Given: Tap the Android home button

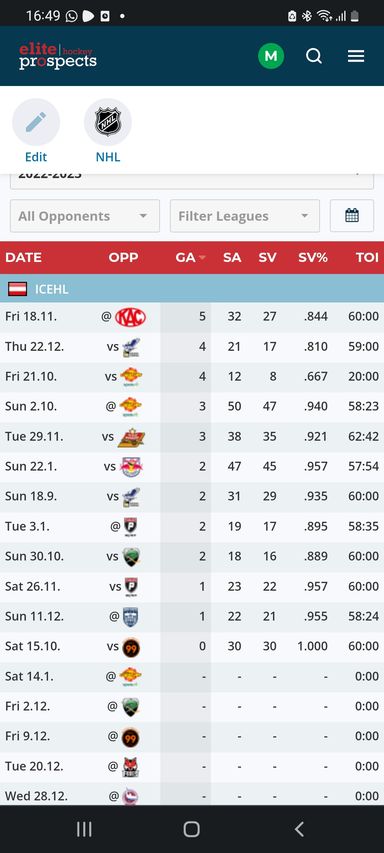Looking at the screenshot, I should [191, 829].
